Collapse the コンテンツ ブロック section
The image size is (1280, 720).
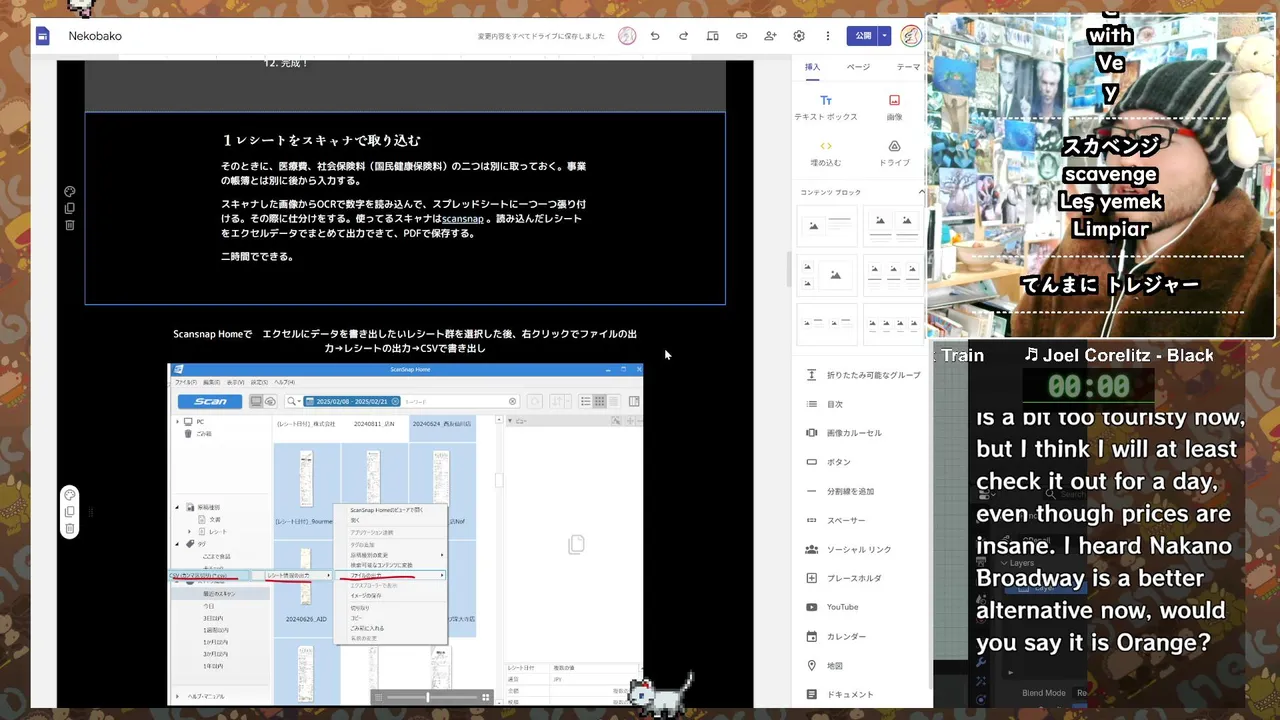tap(921, 192)
